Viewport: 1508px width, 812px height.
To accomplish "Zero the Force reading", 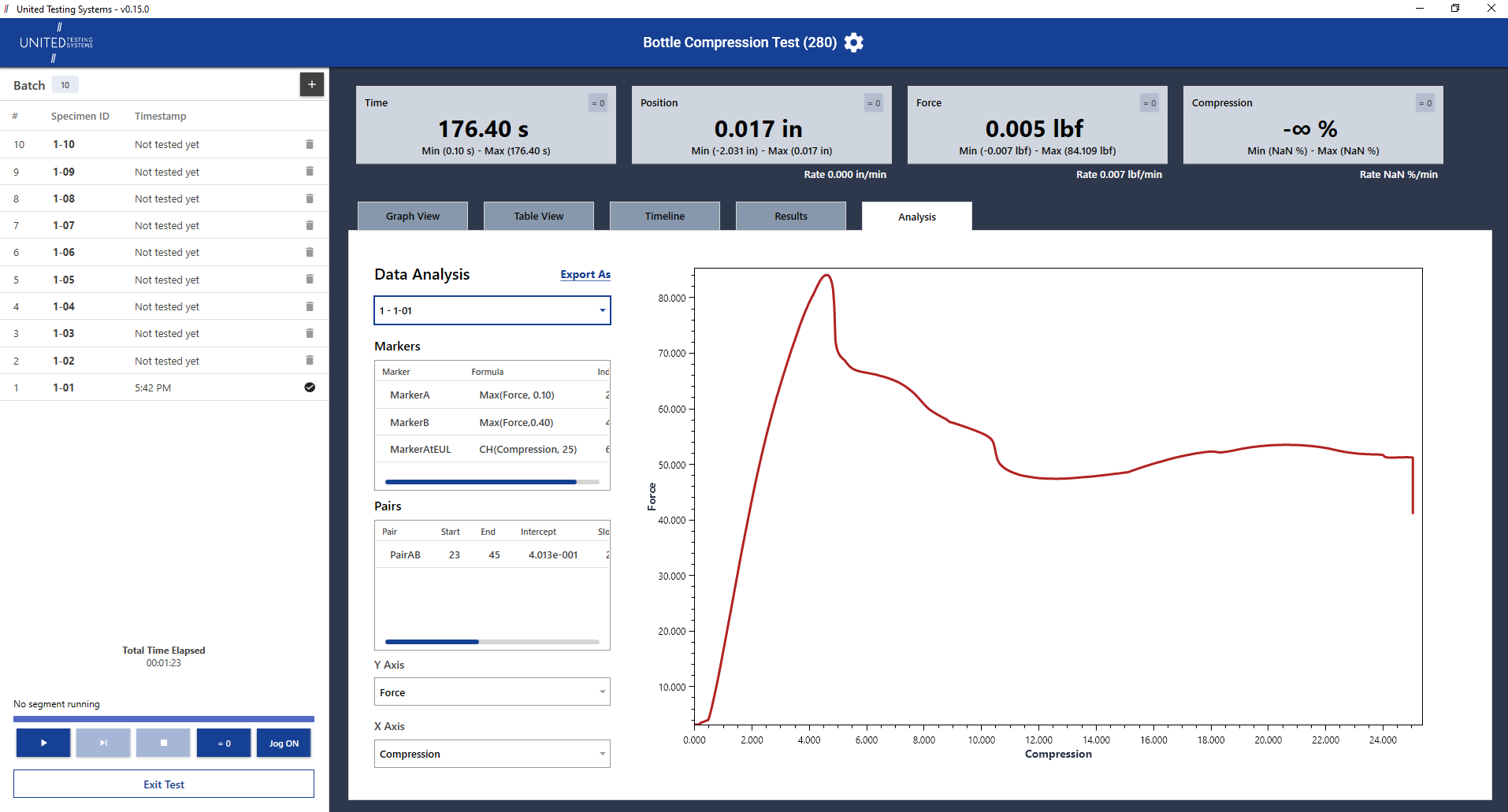I will (x=1150, y=103).
